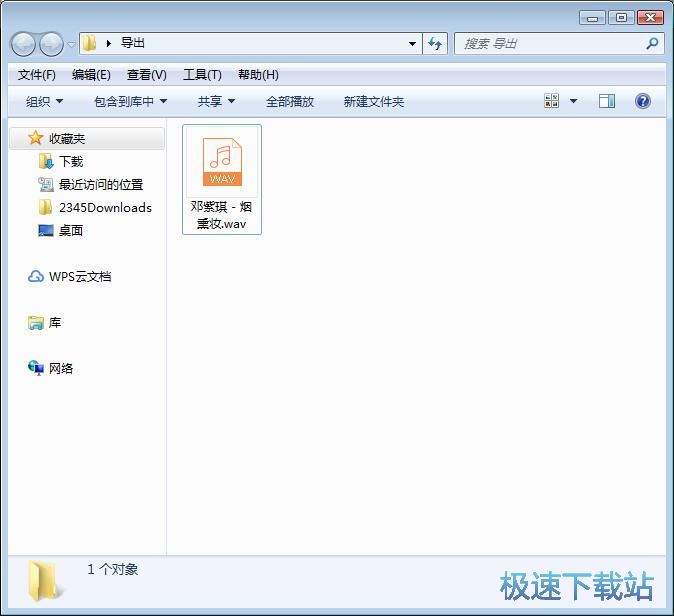This screenshot has width=674, height=616.
Task: Open the 组织 dropdown
Action: (45, 102)
